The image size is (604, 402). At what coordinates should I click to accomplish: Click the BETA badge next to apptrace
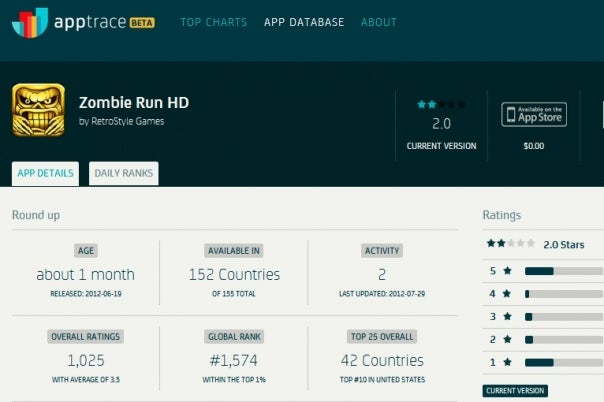pyautogui.click(x=142, y=23)
